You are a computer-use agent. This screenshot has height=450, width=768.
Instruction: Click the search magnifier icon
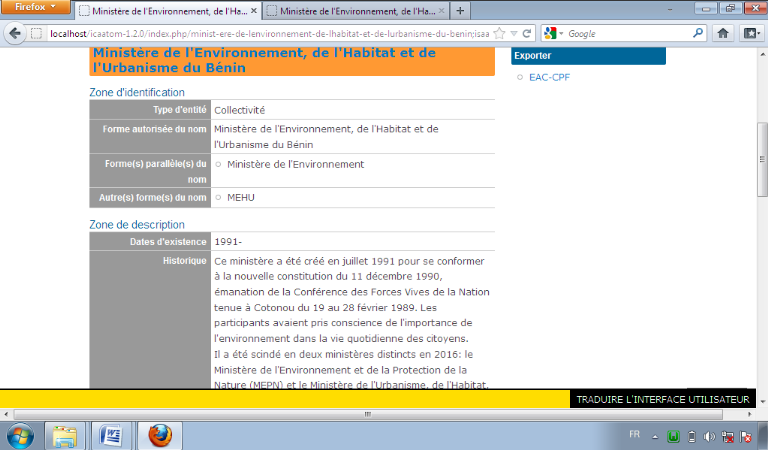[698, 33]
